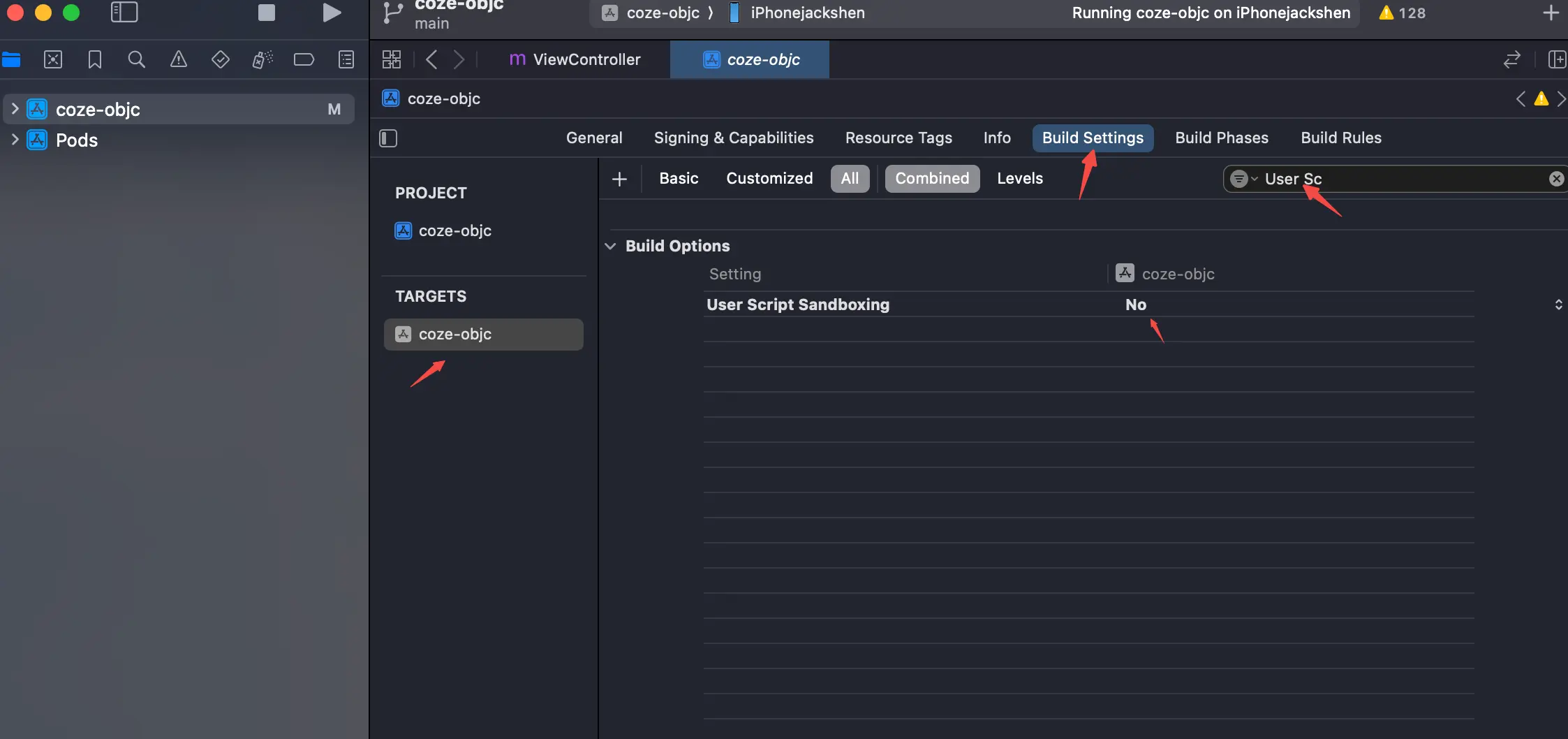Viewport: 1568px width, 739px height.
Task: Open the Debug navigator spray icon
Action: pos(262,59)
